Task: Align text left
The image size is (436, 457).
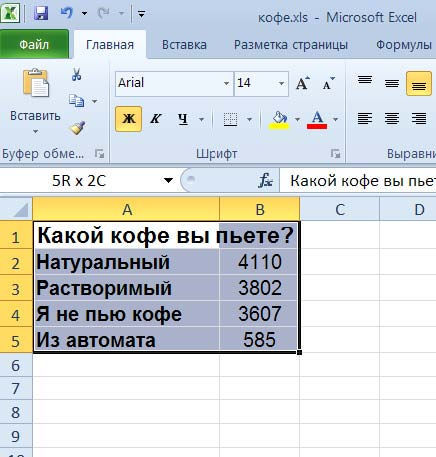Action: coord(365,118)
